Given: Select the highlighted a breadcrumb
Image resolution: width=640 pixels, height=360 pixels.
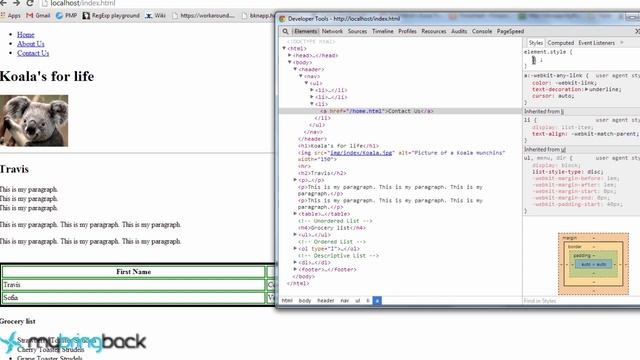Looking at the screenshot, I should tap(377, 301).
